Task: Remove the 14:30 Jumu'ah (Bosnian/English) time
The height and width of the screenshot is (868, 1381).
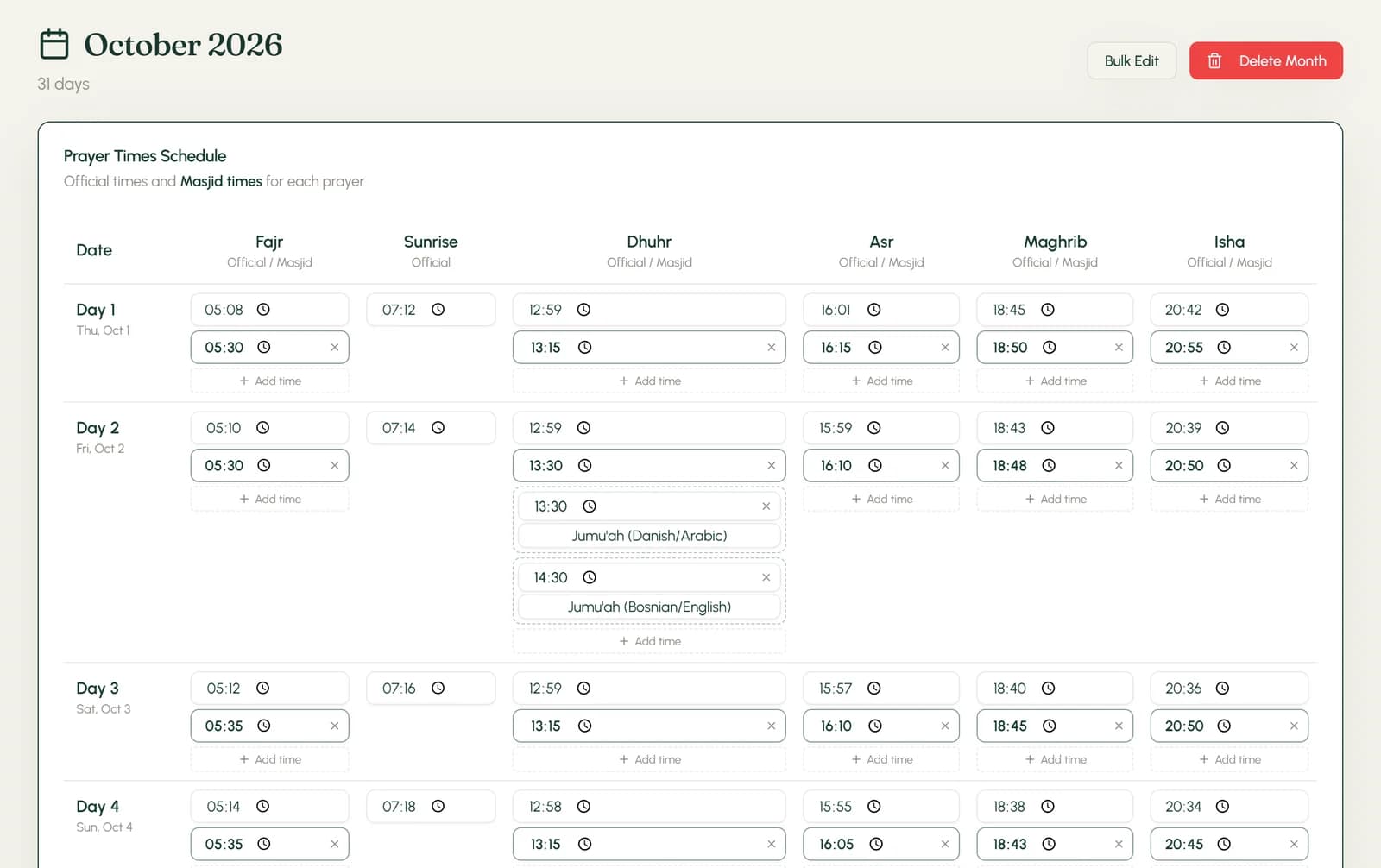Action: (x=766, y=578)
